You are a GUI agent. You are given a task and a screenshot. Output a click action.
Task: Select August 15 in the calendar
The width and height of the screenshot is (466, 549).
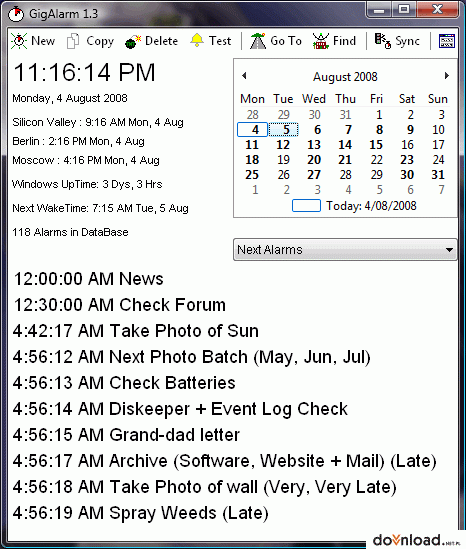376,145
